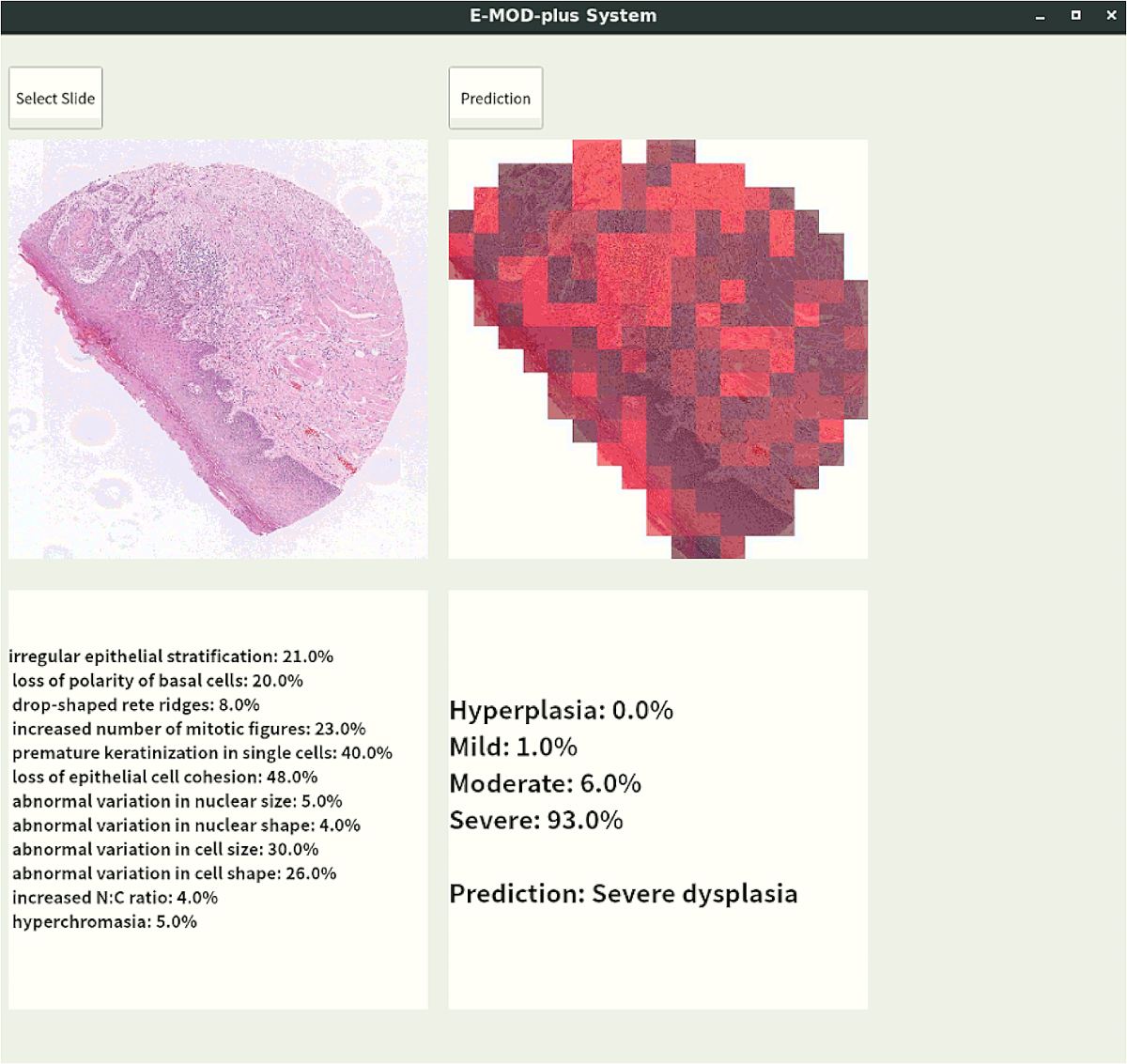Select the drop-shaped rete ridges value

[239, 705]
